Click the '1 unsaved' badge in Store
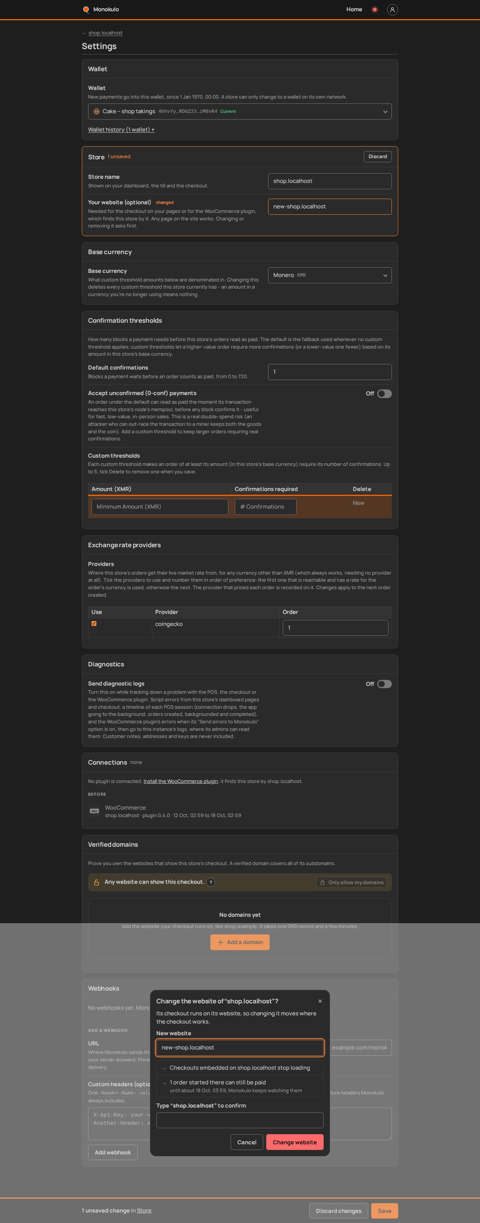The width and height of the screenshot is (480, 1223). (x=119, y=156)
